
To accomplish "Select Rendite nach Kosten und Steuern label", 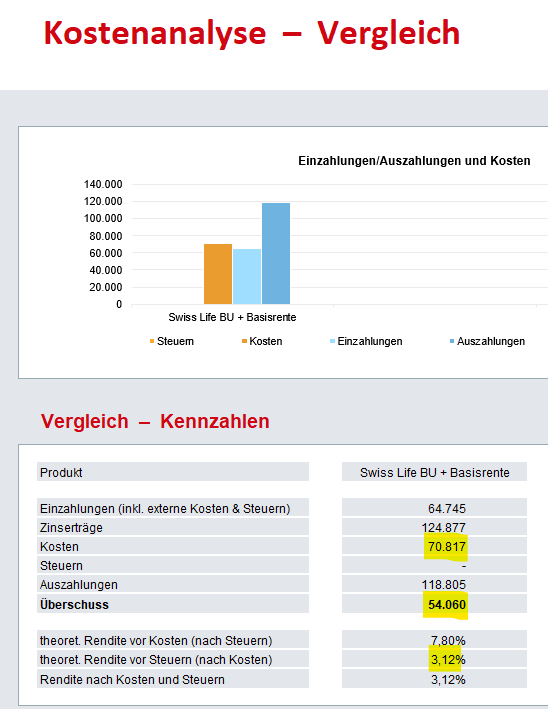I will pos(132,680).
